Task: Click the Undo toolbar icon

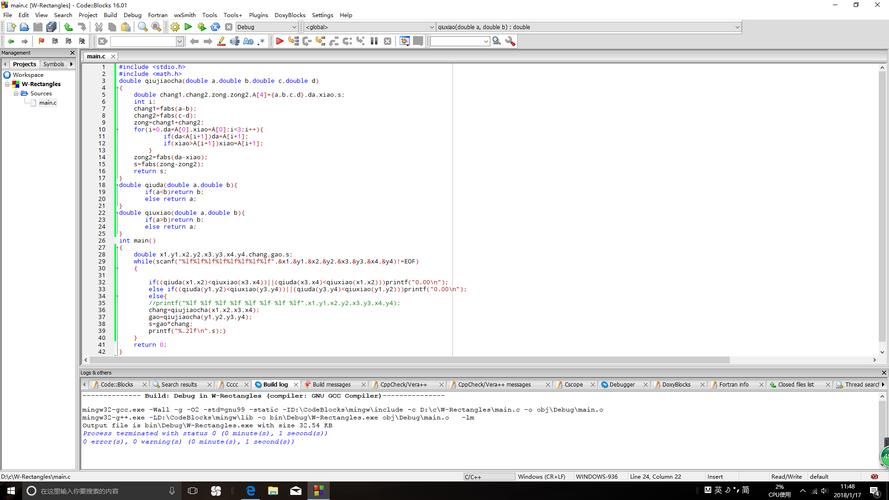Action: [x=68, y=27]
